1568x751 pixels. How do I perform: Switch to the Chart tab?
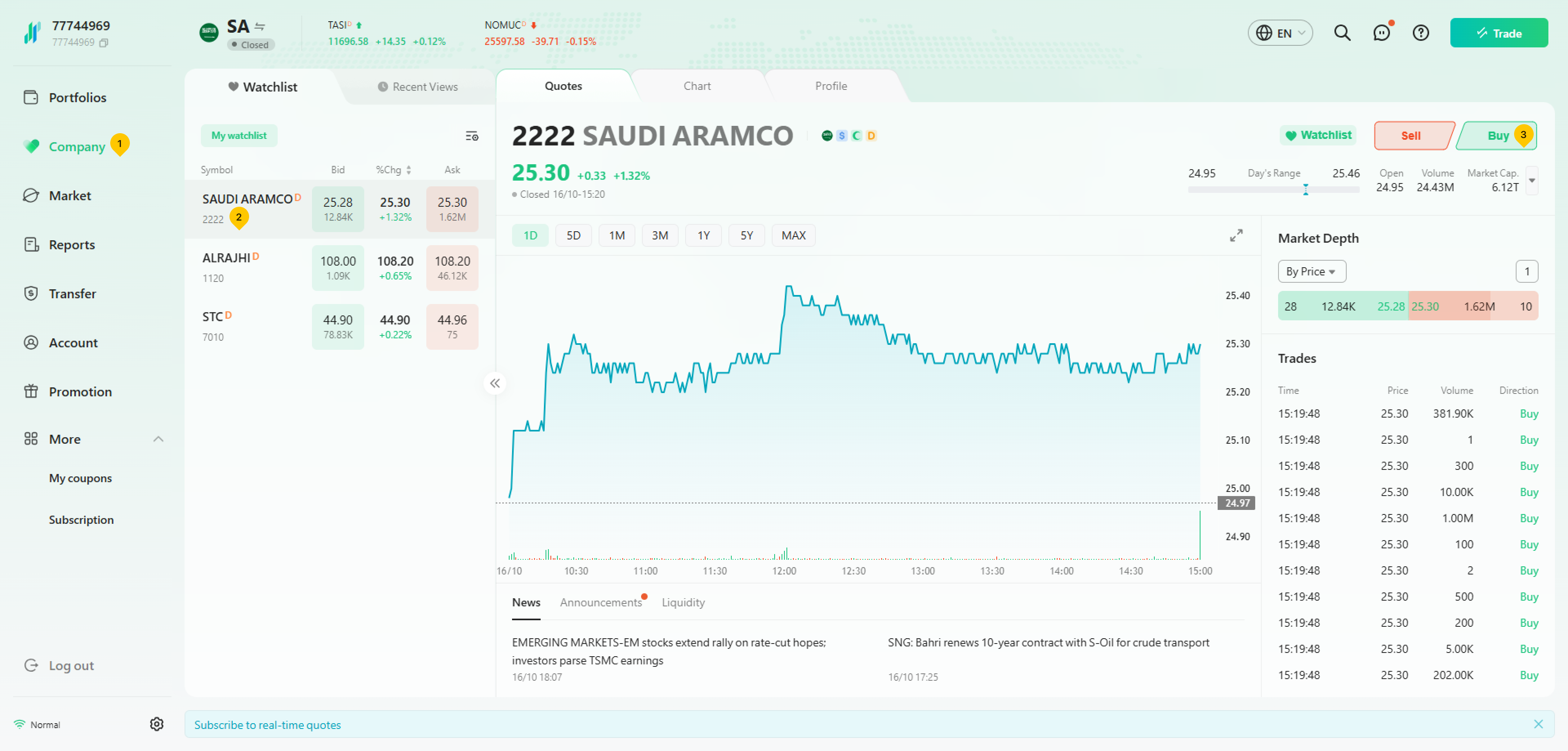(696, 86)
